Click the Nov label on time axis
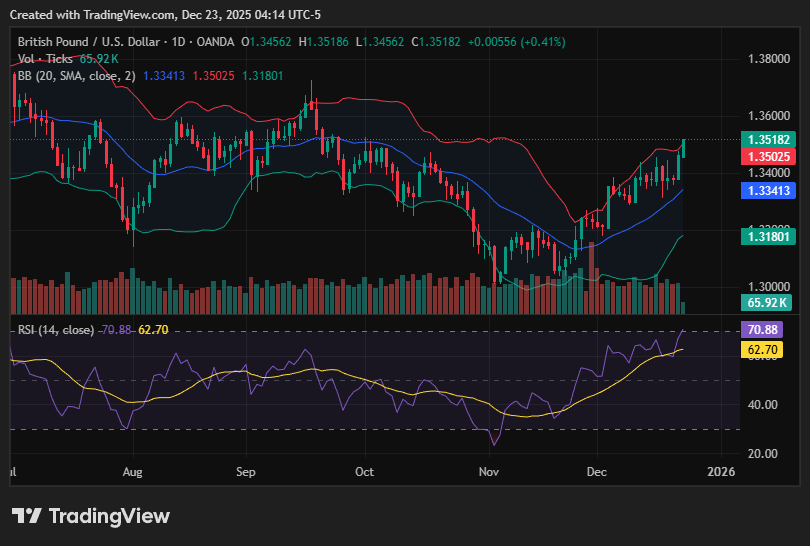The image size is (810, 546). click(489, 471)
